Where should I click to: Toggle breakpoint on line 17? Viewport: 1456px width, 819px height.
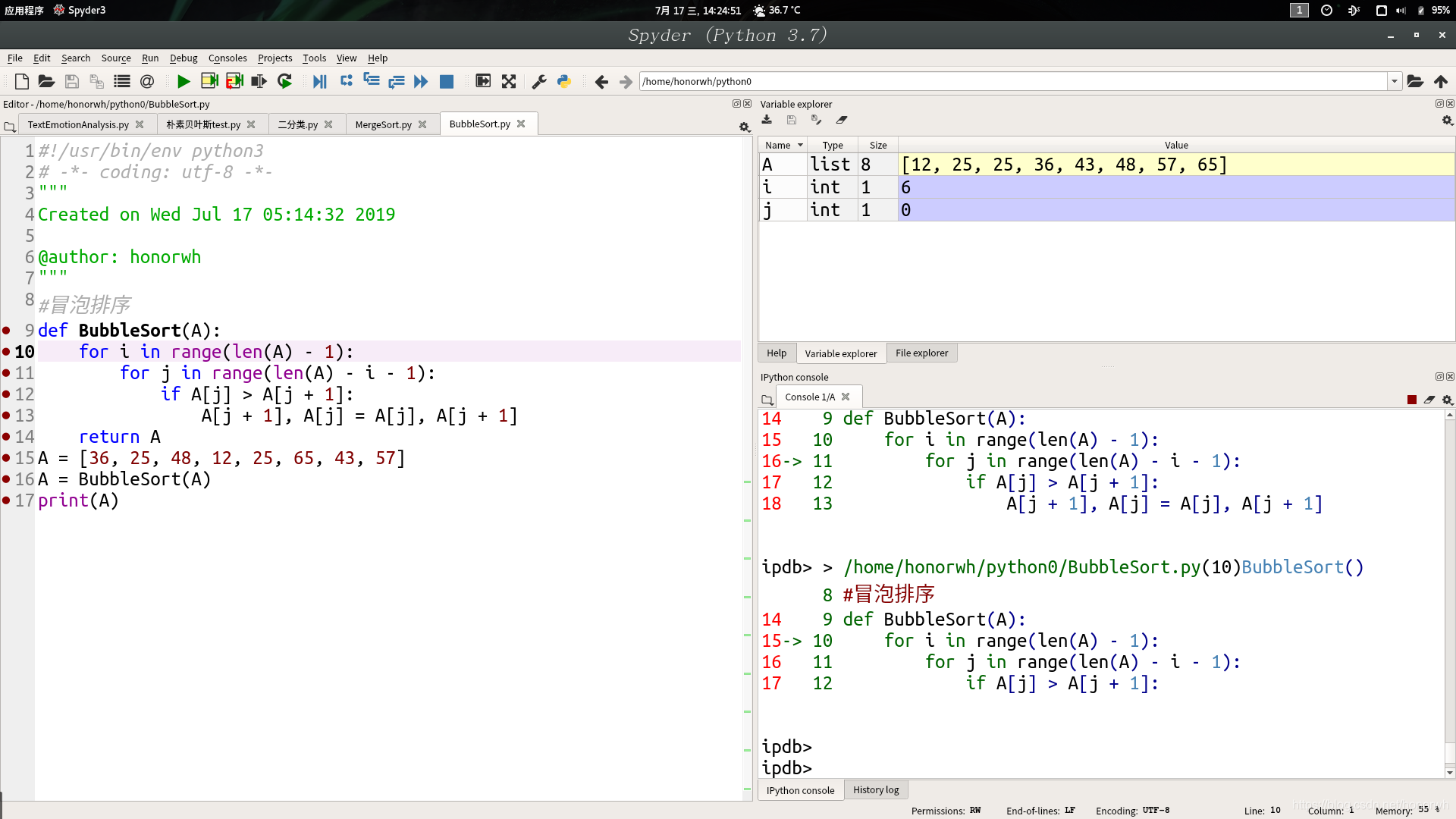[7, 500]
